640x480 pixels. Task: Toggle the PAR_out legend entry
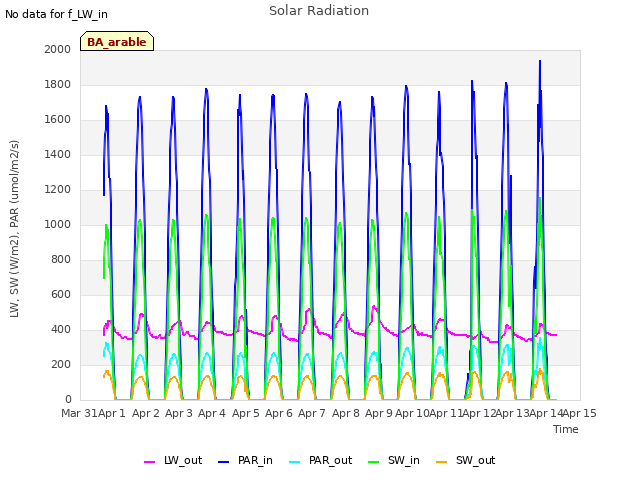pos(320,460)
